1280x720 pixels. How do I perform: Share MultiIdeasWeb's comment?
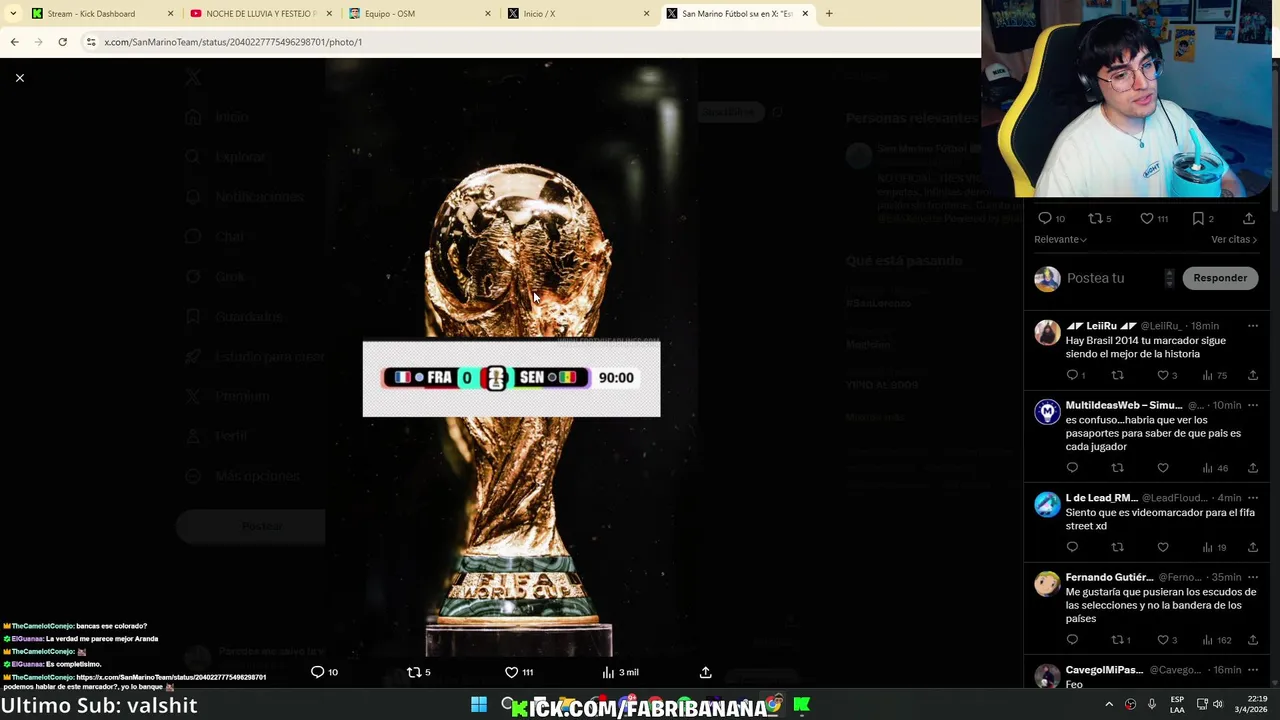pos(1252,468)
